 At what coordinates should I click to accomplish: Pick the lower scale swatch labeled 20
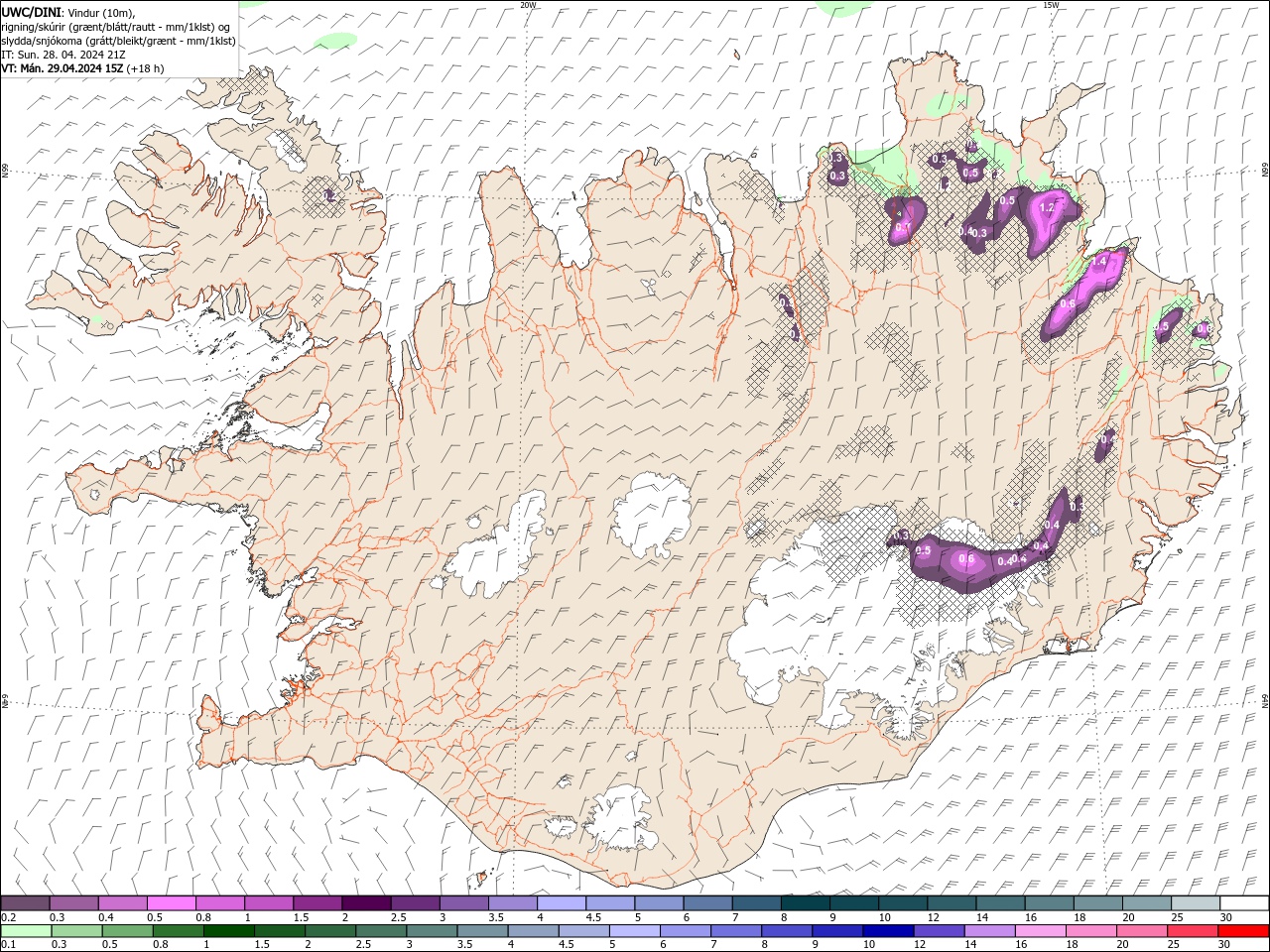1142,930
